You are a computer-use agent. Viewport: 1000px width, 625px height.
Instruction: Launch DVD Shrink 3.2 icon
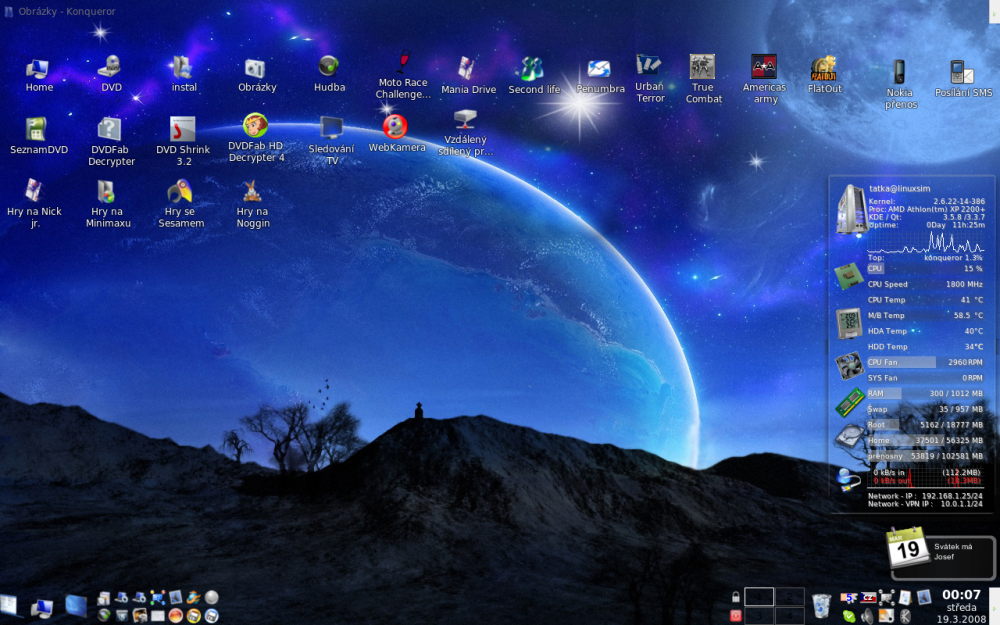click(183, 142)
